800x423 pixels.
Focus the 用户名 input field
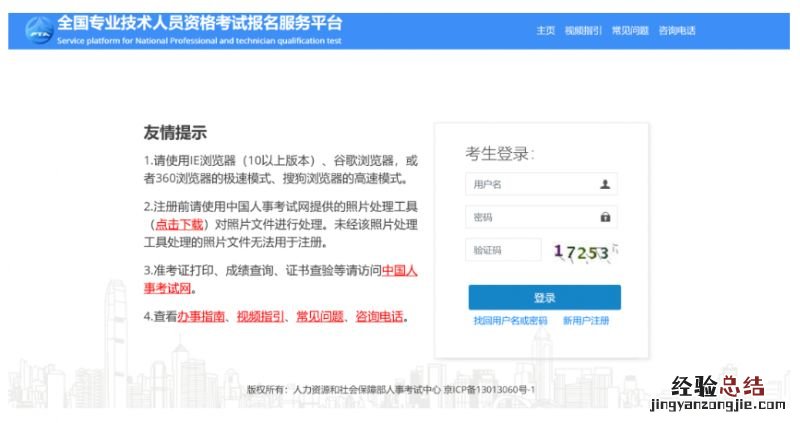click(x=541, y=184)
